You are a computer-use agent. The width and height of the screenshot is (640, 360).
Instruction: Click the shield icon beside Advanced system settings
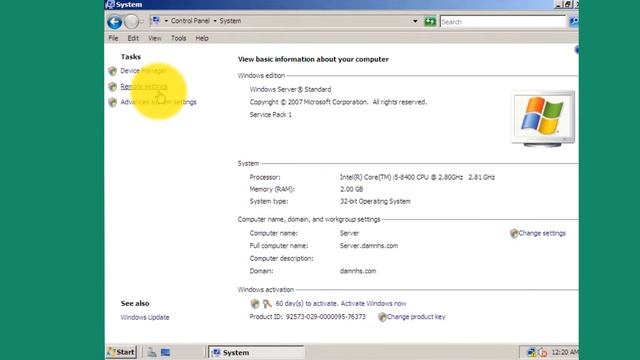113,102
